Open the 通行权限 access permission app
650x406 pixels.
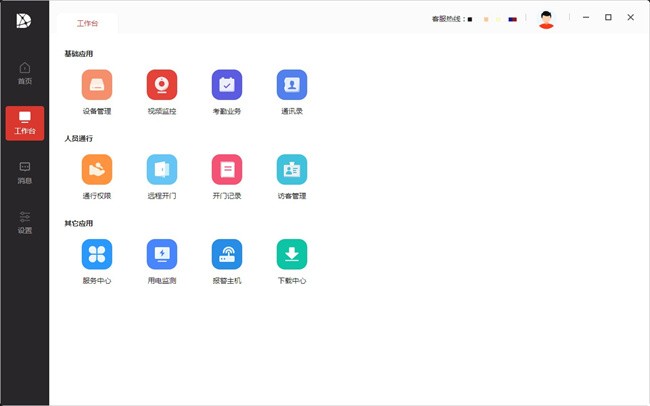(97, 170)
